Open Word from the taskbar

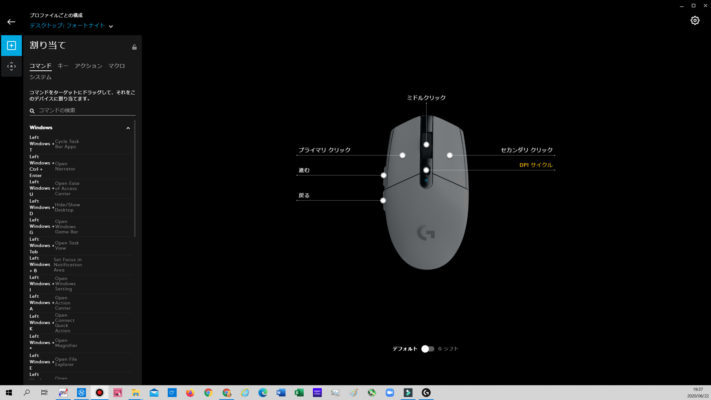pos(281,392)
